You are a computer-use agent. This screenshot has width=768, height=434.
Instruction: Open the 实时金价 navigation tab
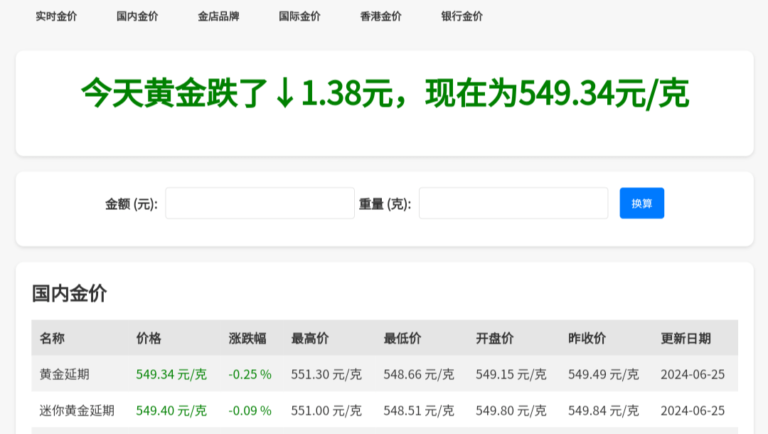click(56, 16)
